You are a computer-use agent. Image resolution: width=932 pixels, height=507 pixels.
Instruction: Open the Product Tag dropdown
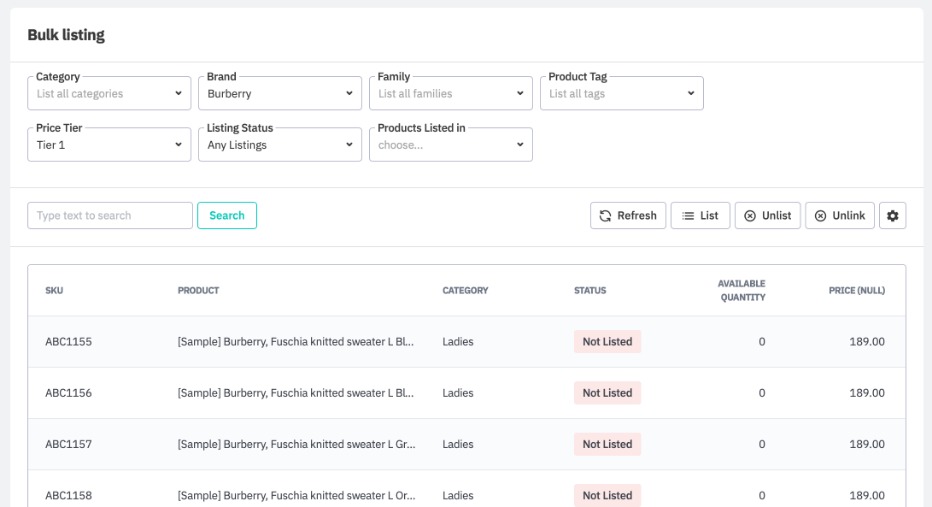[621, 94]
